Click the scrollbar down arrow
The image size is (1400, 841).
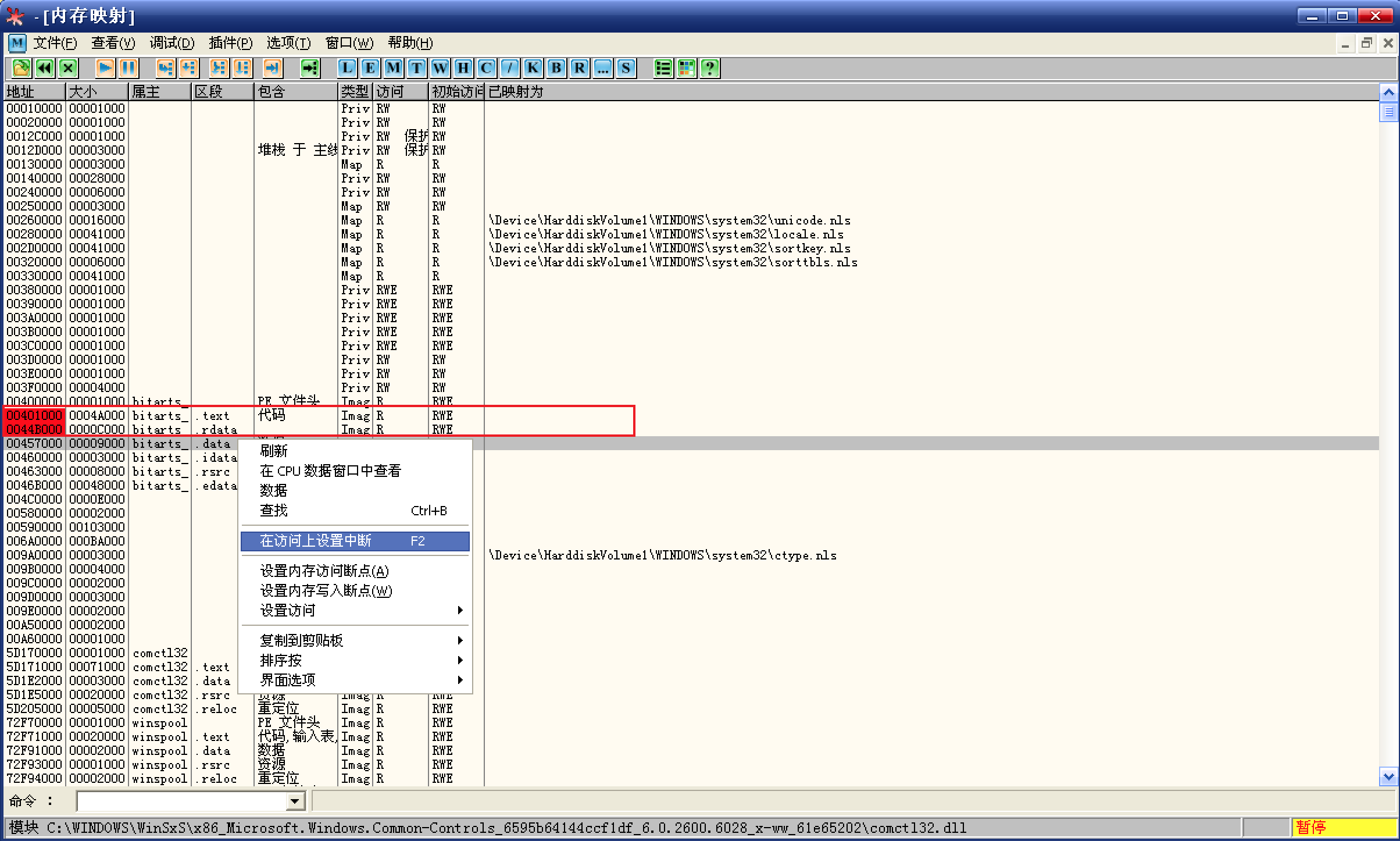click(x=1388, y=776)
